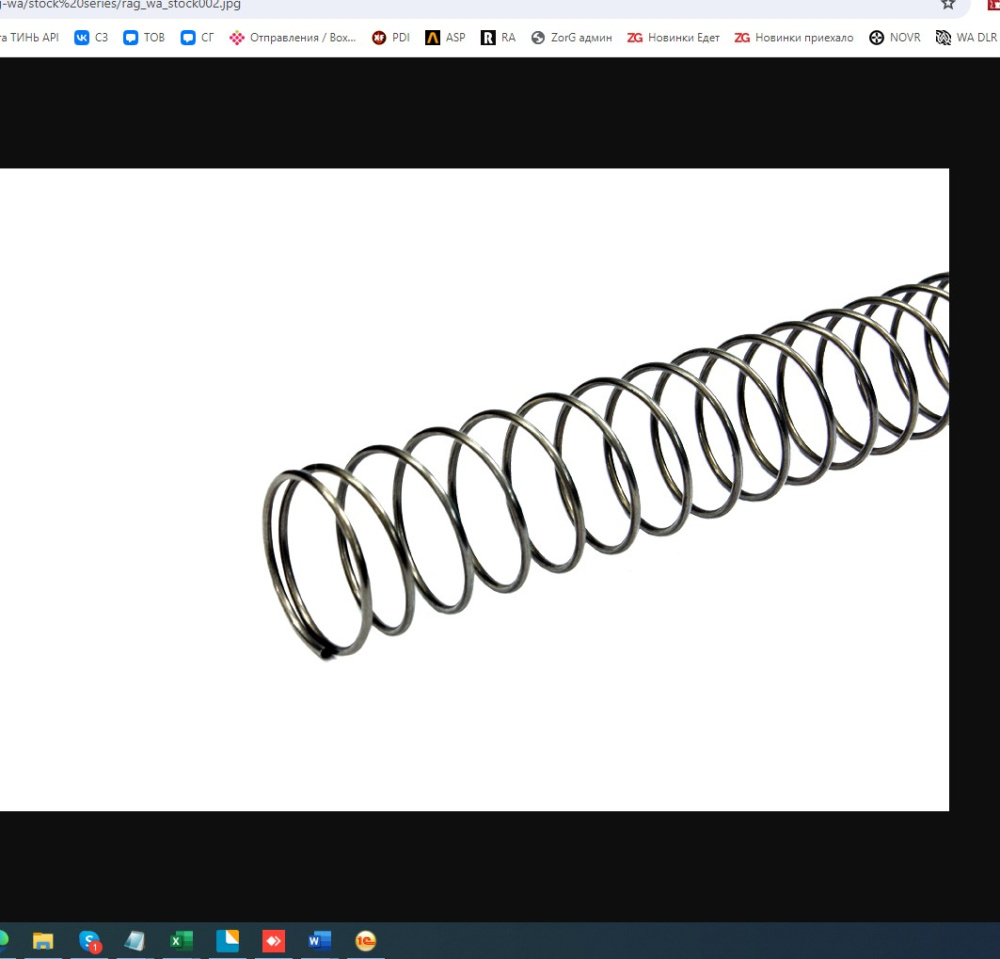1000x959 pixels.
Task: Open File Explorer from the taskbar
Action: pos(43,941)
